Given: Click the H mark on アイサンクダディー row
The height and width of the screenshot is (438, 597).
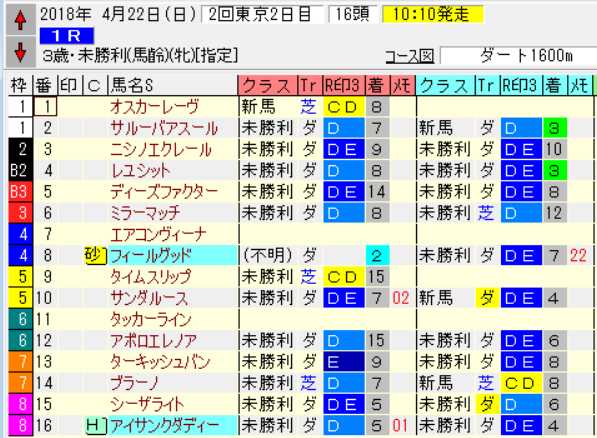Looking at the screenshot, I should pos(95,425).
